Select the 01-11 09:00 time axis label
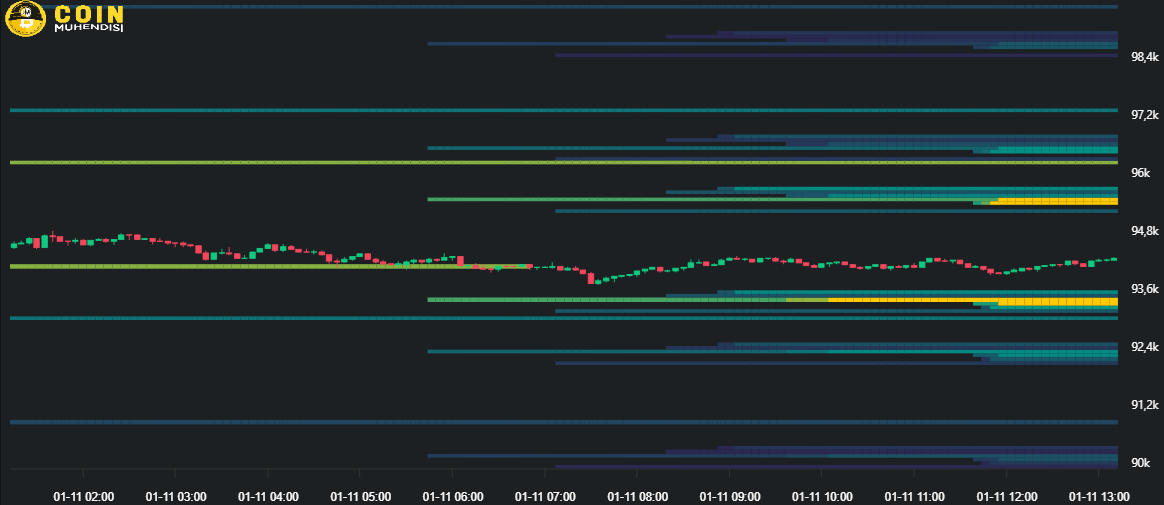Image resolution: width=1164 pixels, height=505 pixels. (x=730, y=496)
